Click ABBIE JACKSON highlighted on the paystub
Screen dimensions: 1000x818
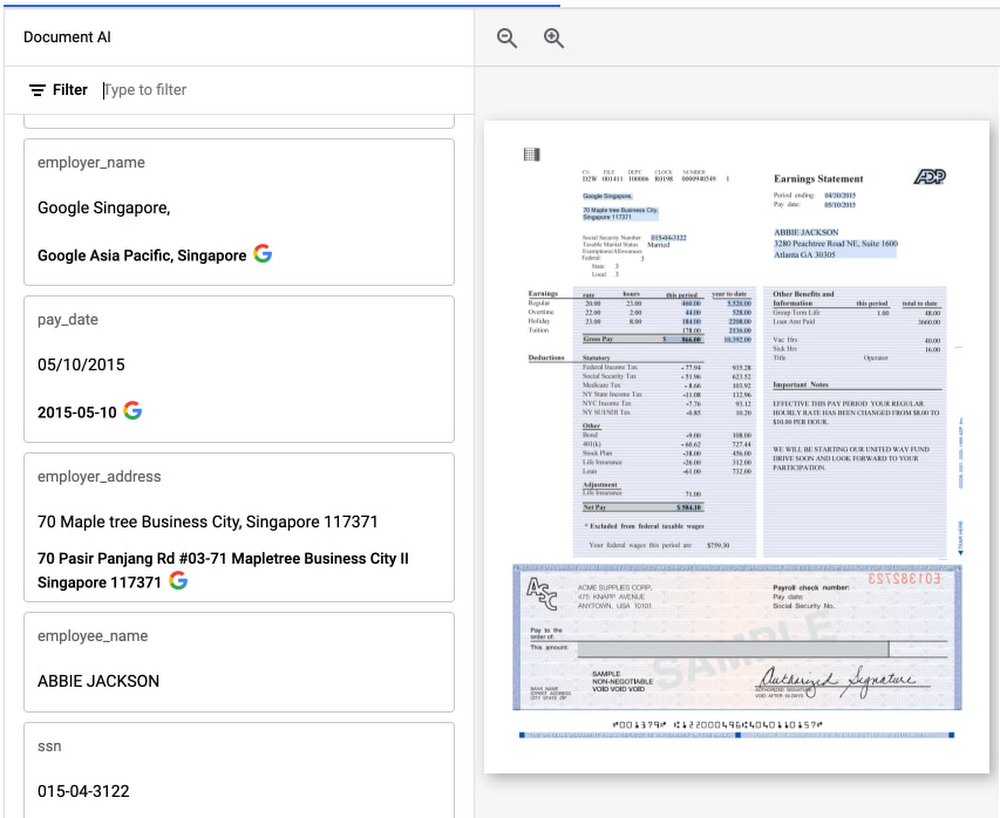point(806,232)
